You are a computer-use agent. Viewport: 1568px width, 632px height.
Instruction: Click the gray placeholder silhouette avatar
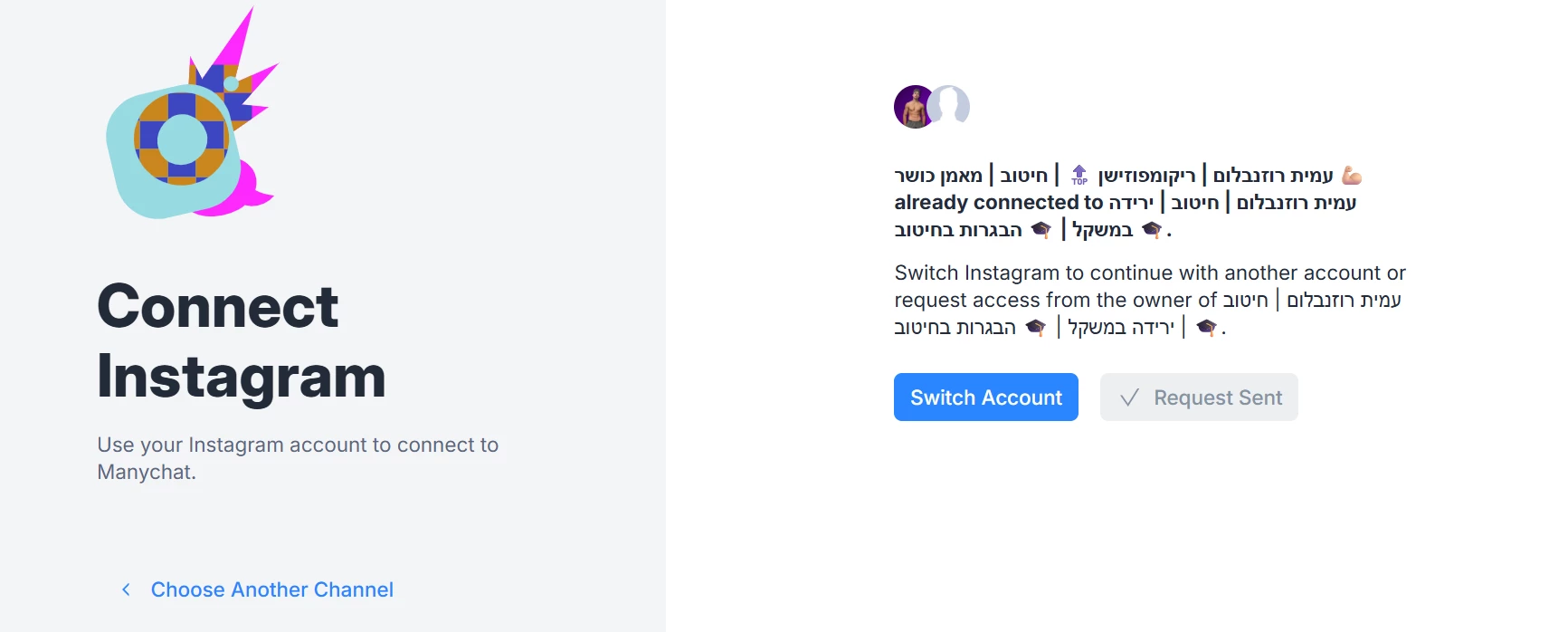[950, 105]
